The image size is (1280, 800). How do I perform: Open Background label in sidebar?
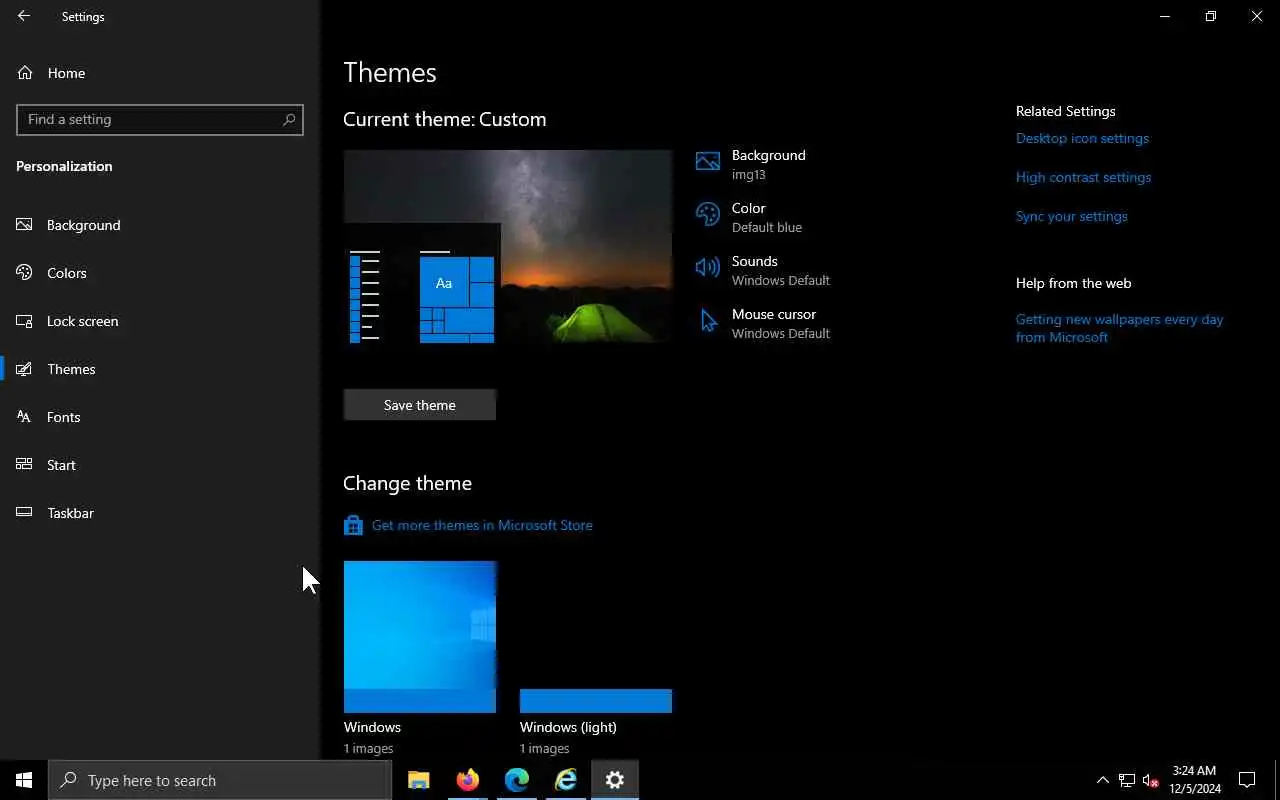(84, 225)
